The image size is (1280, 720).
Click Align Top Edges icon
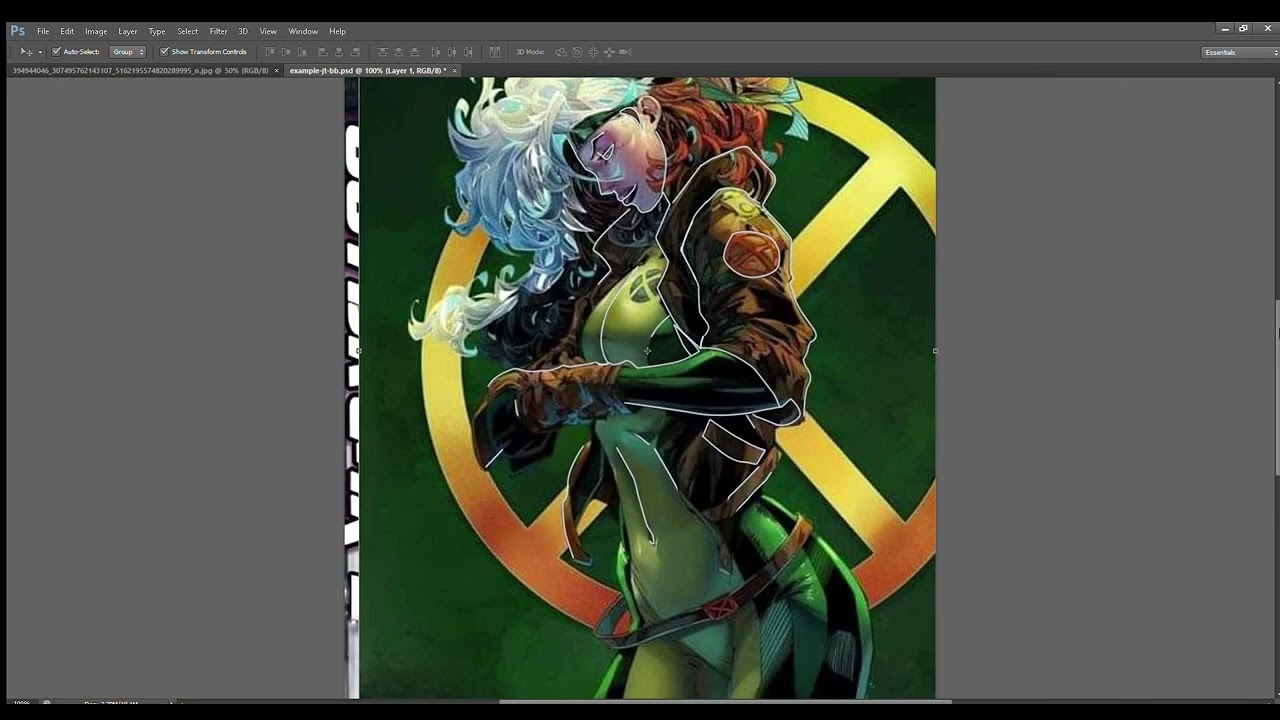tap(270, 51)
